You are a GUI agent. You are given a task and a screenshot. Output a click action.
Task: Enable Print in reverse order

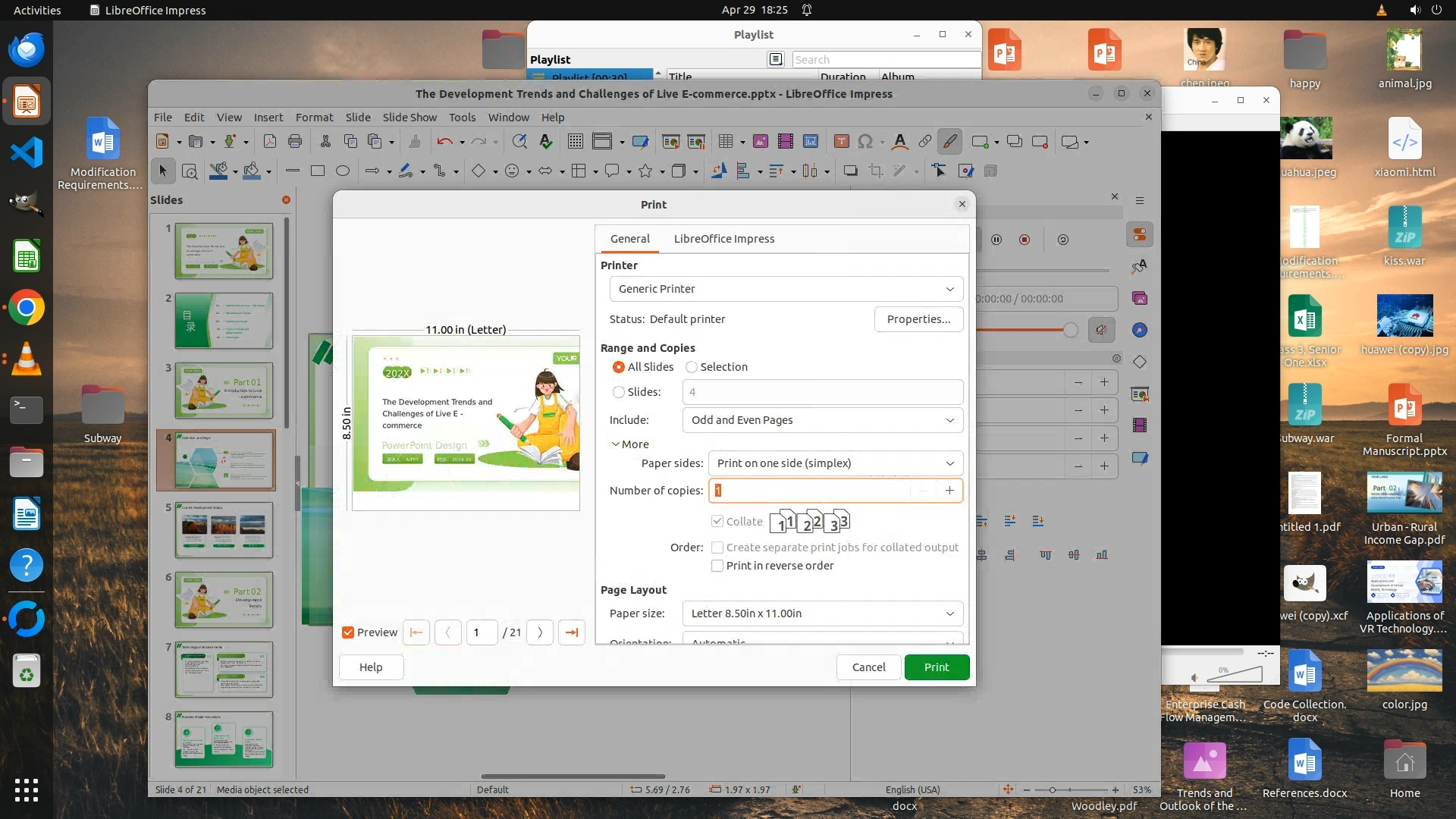point(717,566)
